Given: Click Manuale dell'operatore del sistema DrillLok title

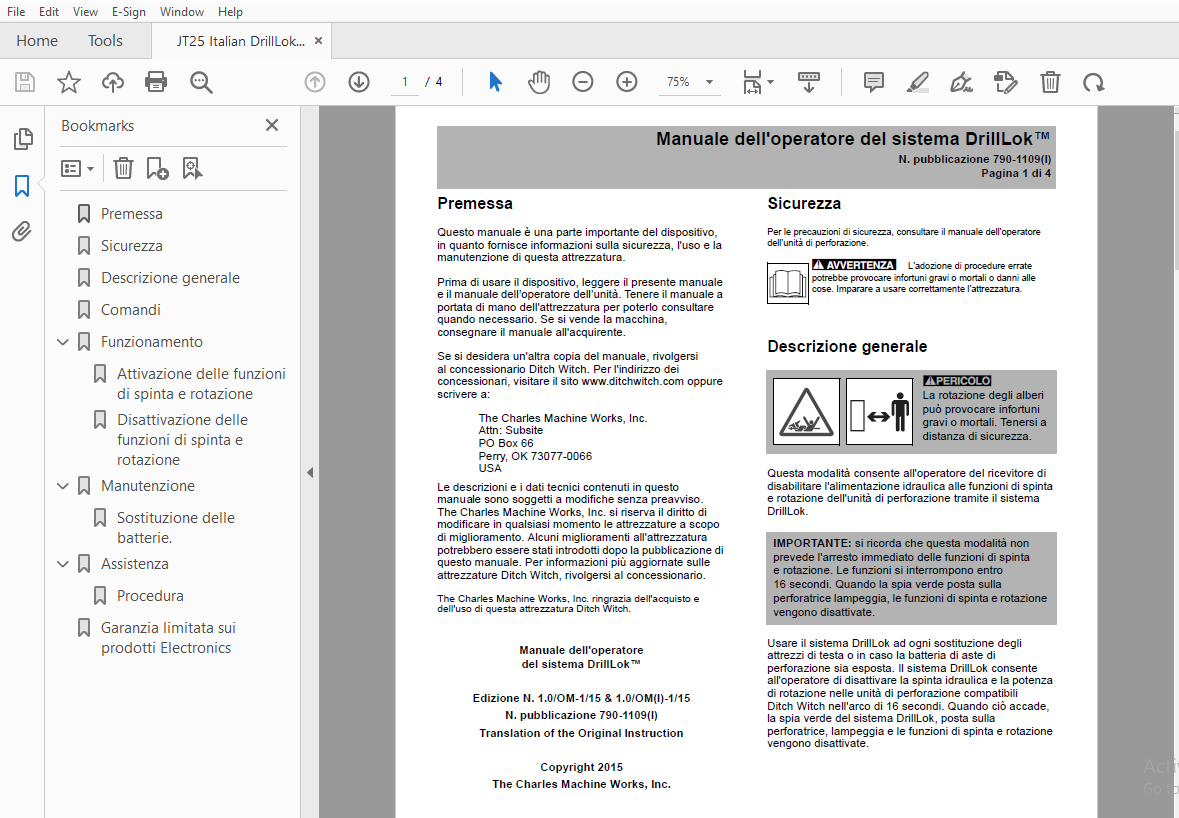Looking at the screenshot, I should pos(853,138).
